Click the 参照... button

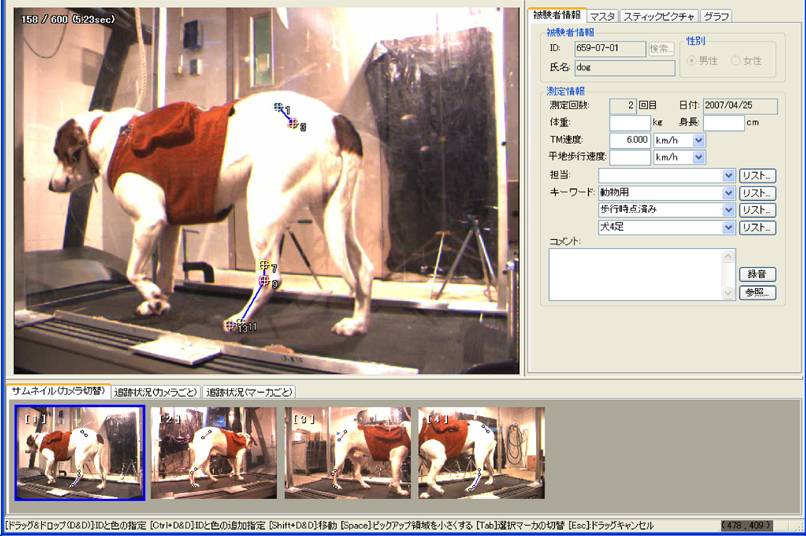pos(757,292)
